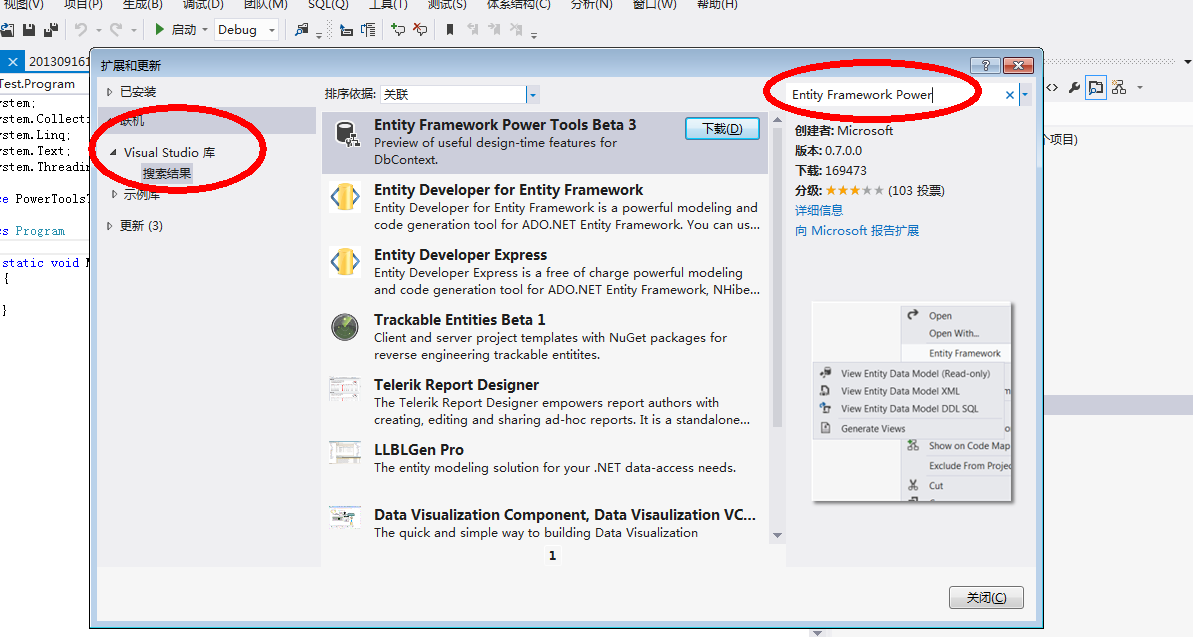The image size is (1193, 637).
Task: Click the save file icon in toolbar
Action: [29, 30]
